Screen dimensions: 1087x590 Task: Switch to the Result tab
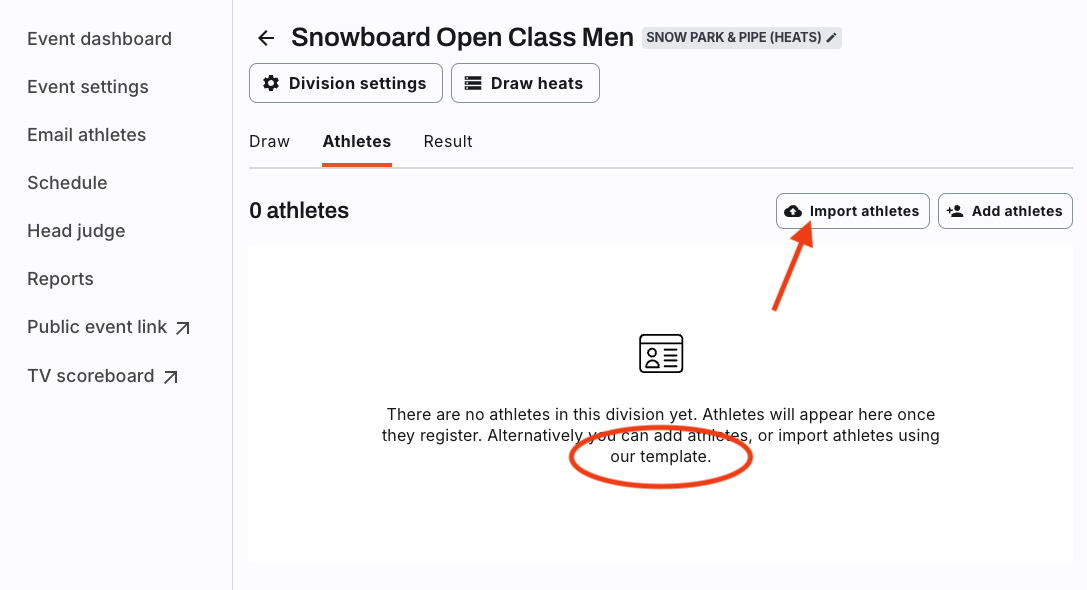click(x=448, y=141)
